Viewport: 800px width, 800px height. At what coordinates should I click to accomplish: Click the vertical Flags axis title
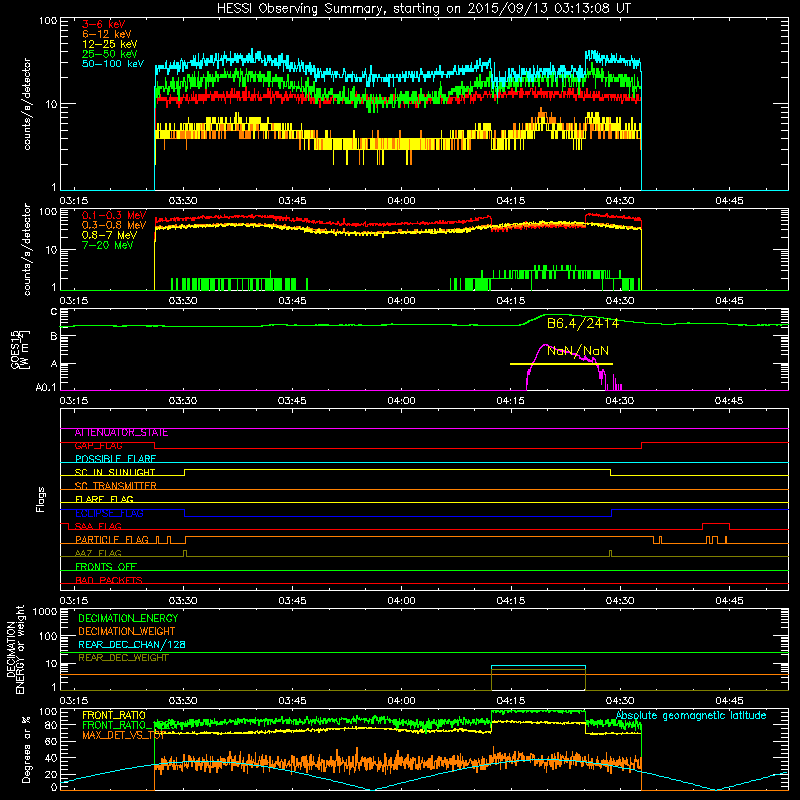tap(41, 499)
